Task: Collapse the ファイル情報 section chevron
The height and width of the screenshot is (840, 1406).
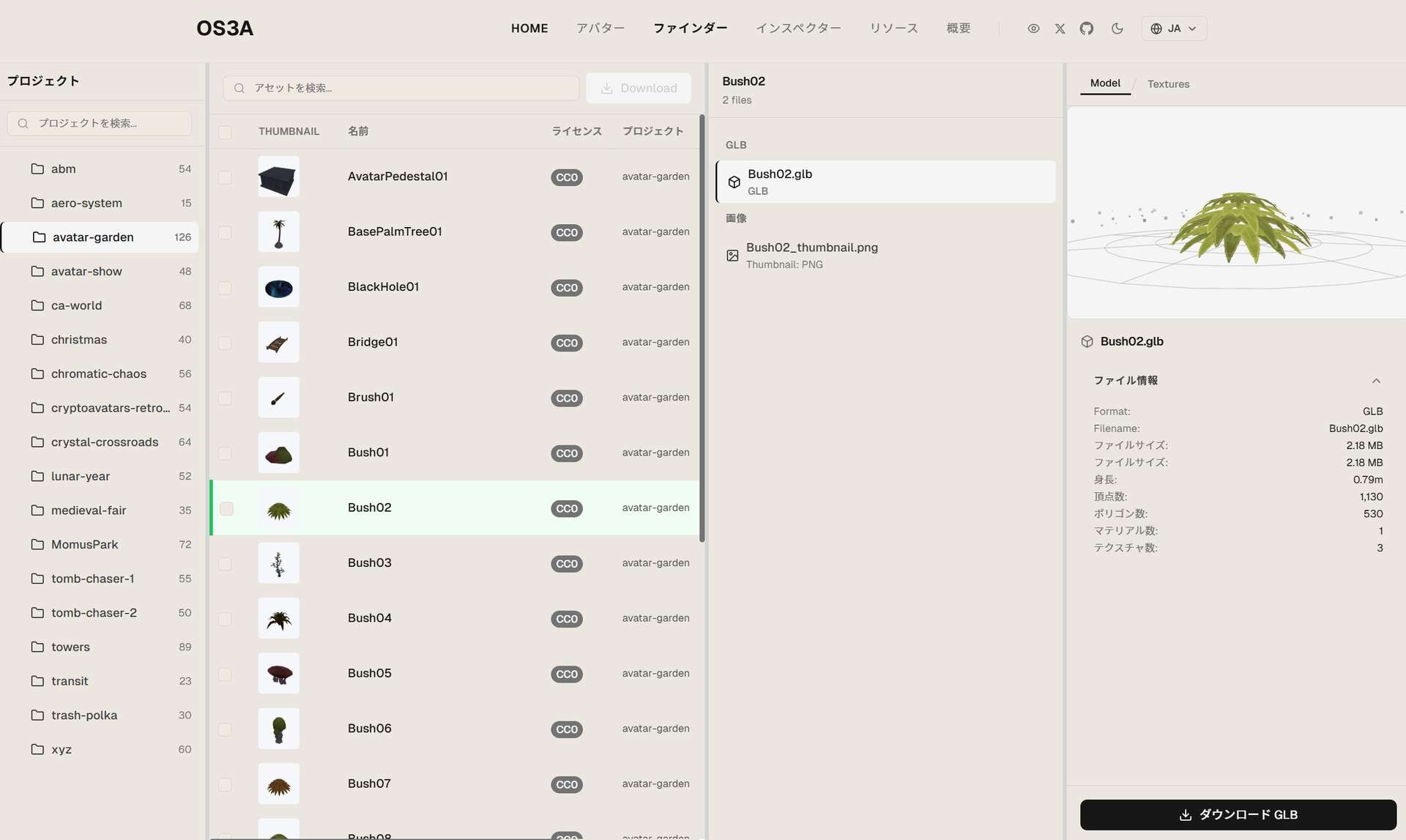Action: point(1376,381)
